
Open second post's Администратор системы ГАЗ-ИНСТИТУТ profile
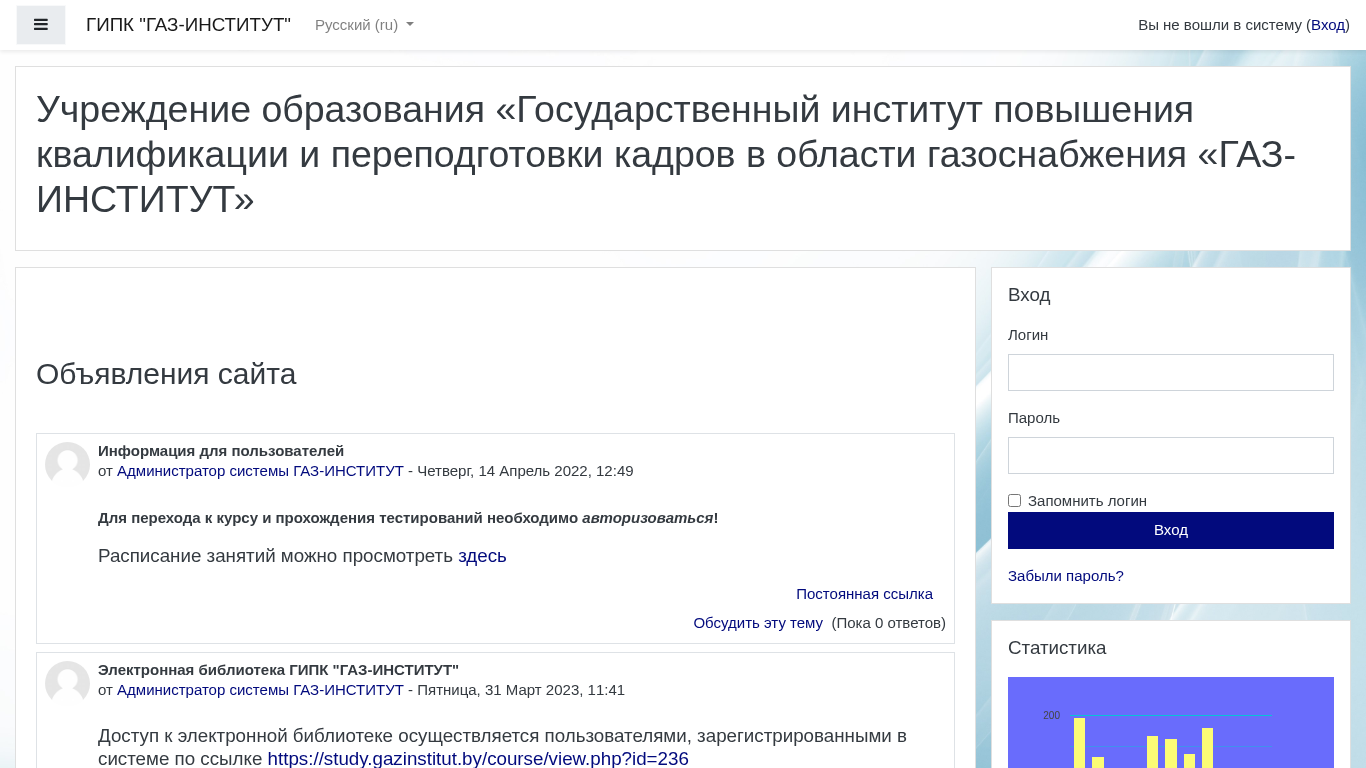260,690
